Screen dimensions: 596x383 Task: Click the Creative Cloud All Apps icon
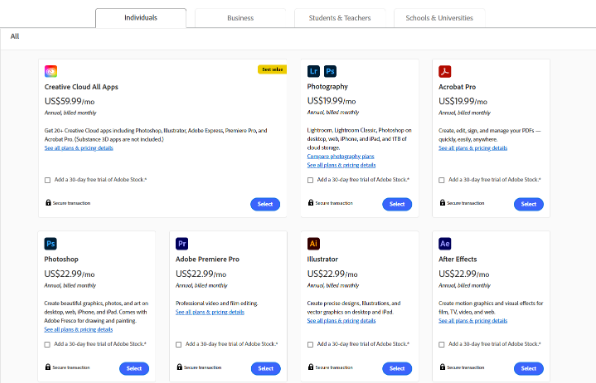(51, 71)
